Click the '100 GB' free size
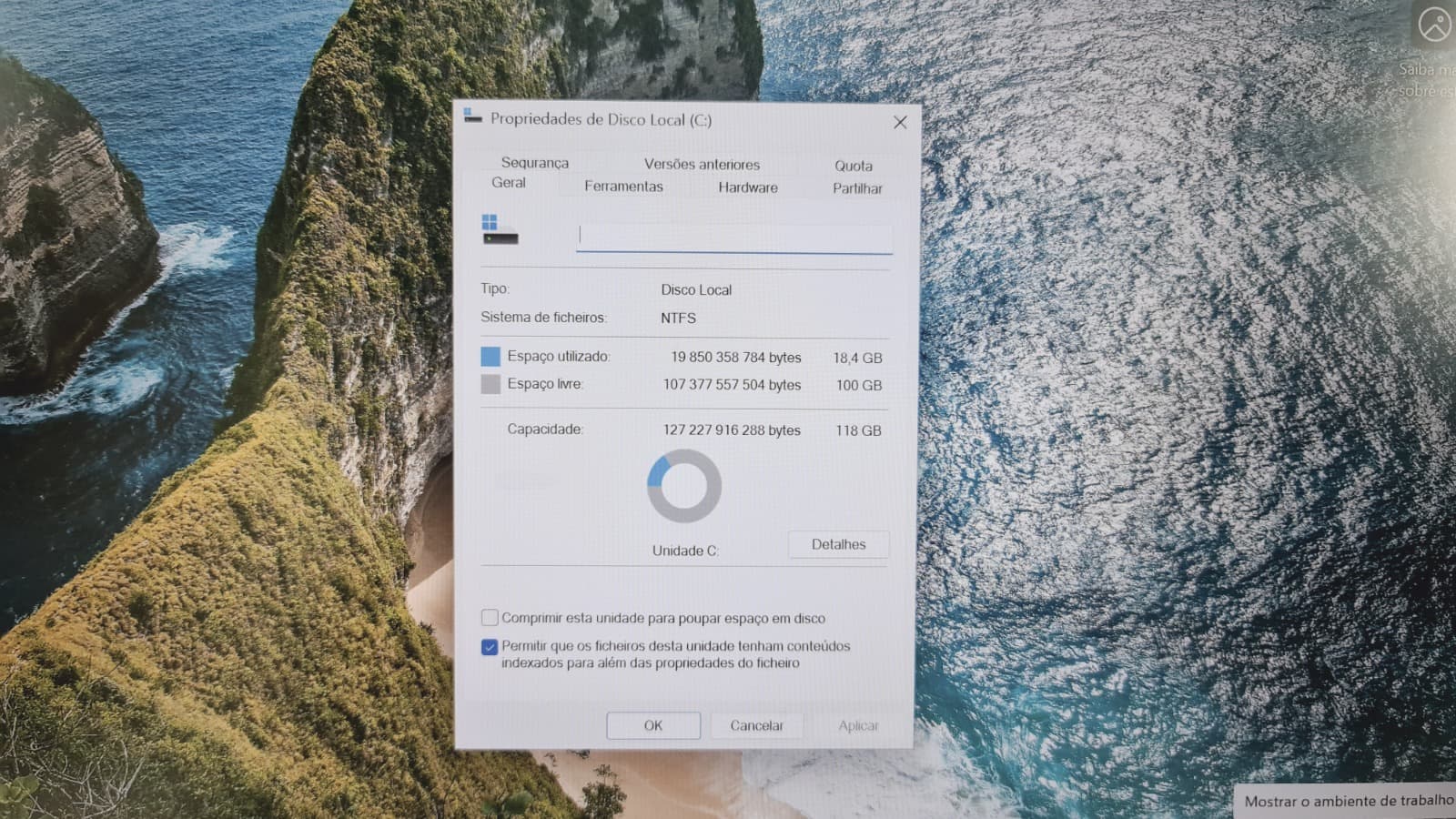The height and width of the screenshot is (819, 1456). 859,386
